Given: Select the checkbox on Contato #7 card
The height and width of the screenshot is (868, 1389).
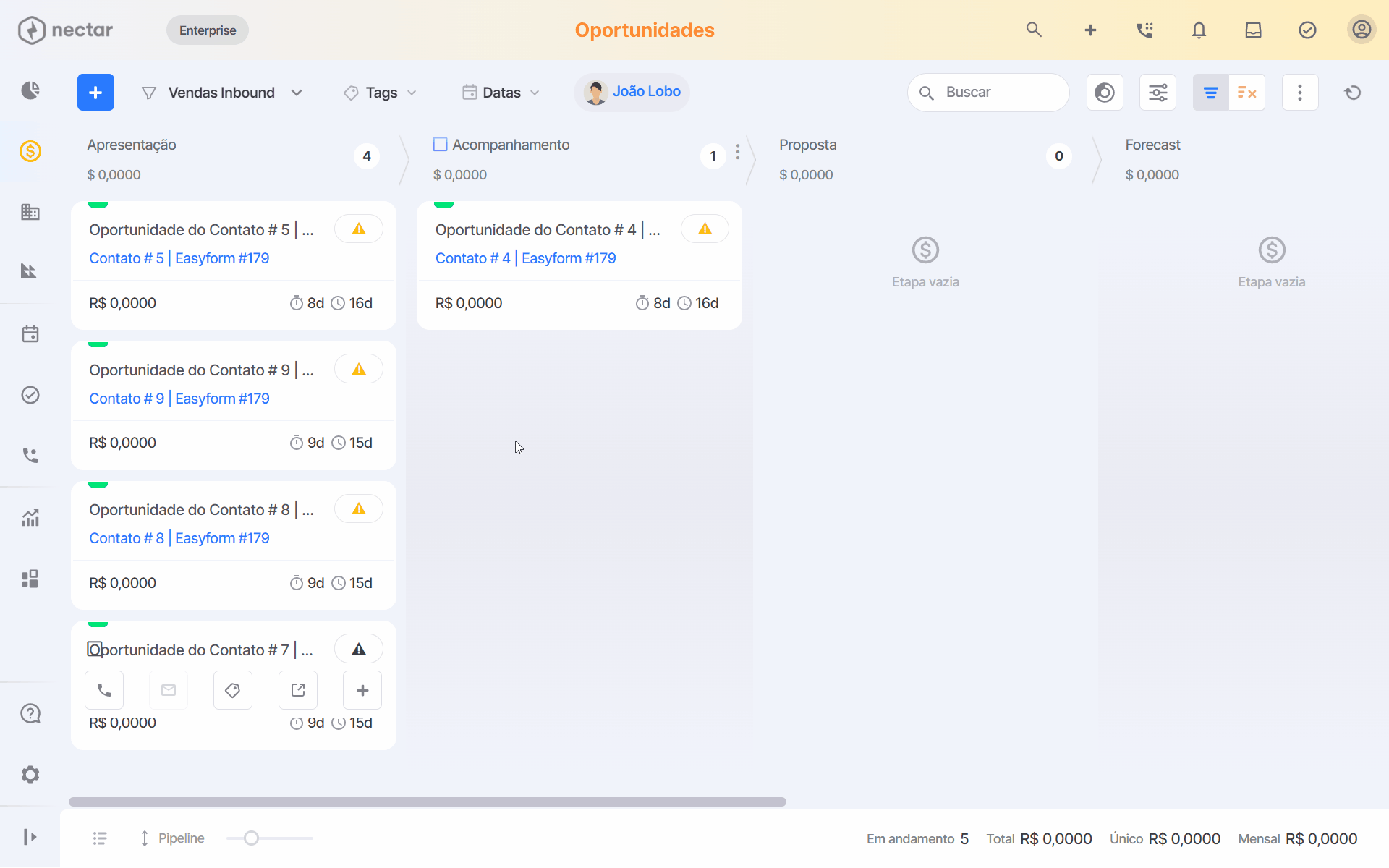Looking at the screenshot, I should click(x=94, y=649).
